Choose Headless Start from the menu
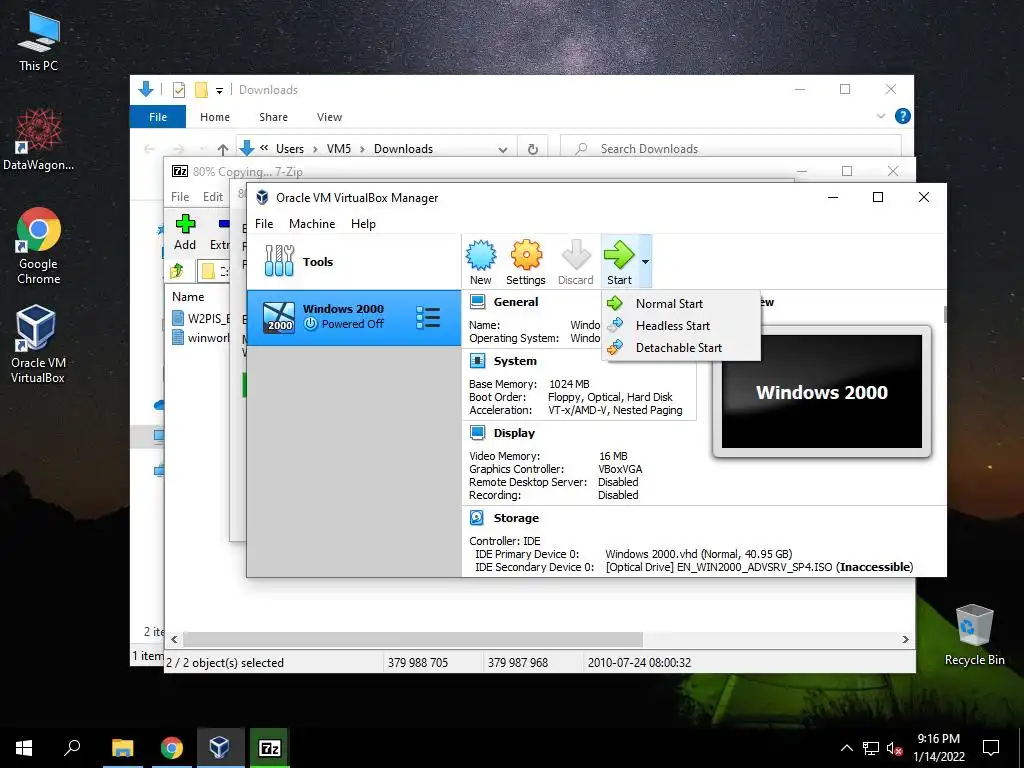Viewport: 1024px width, 768px height. point(681,326)
